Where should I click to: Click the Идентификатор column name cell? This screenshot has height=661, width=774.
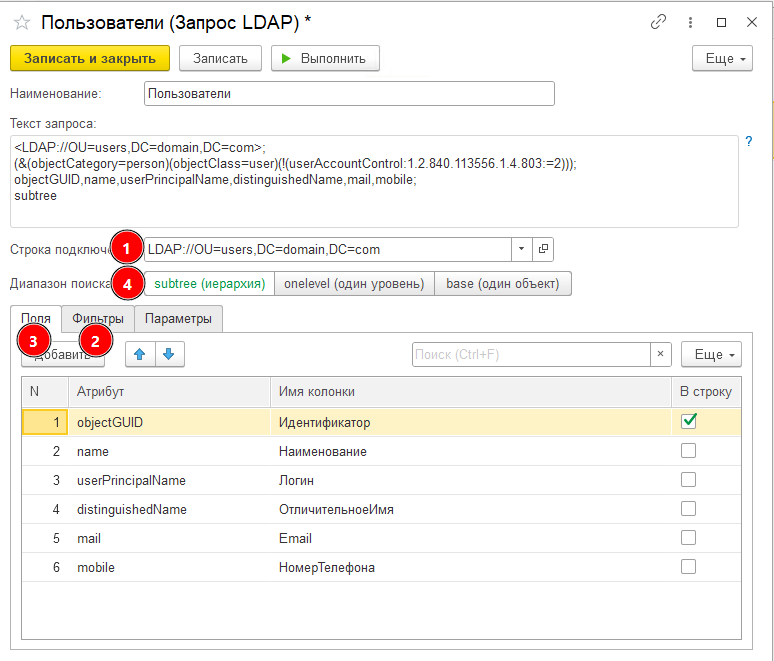tap(471, 422)
